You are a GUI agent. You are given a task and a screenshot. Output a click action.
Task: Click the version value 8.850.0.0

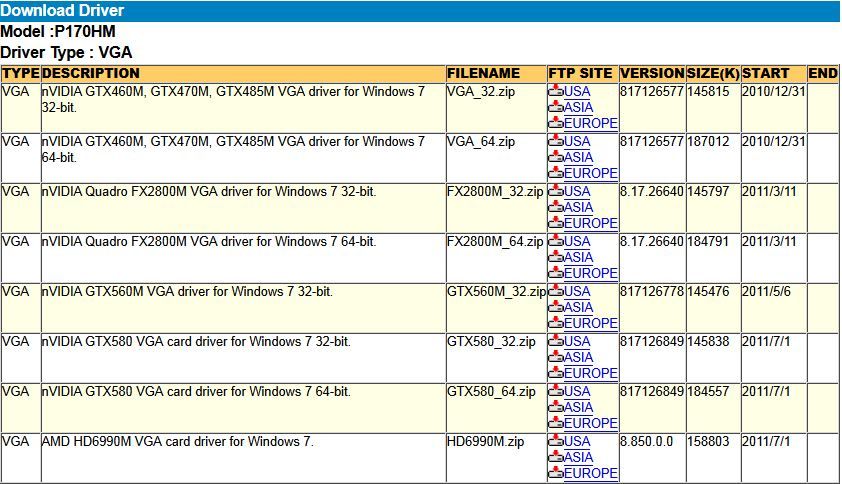click(647, 442)
